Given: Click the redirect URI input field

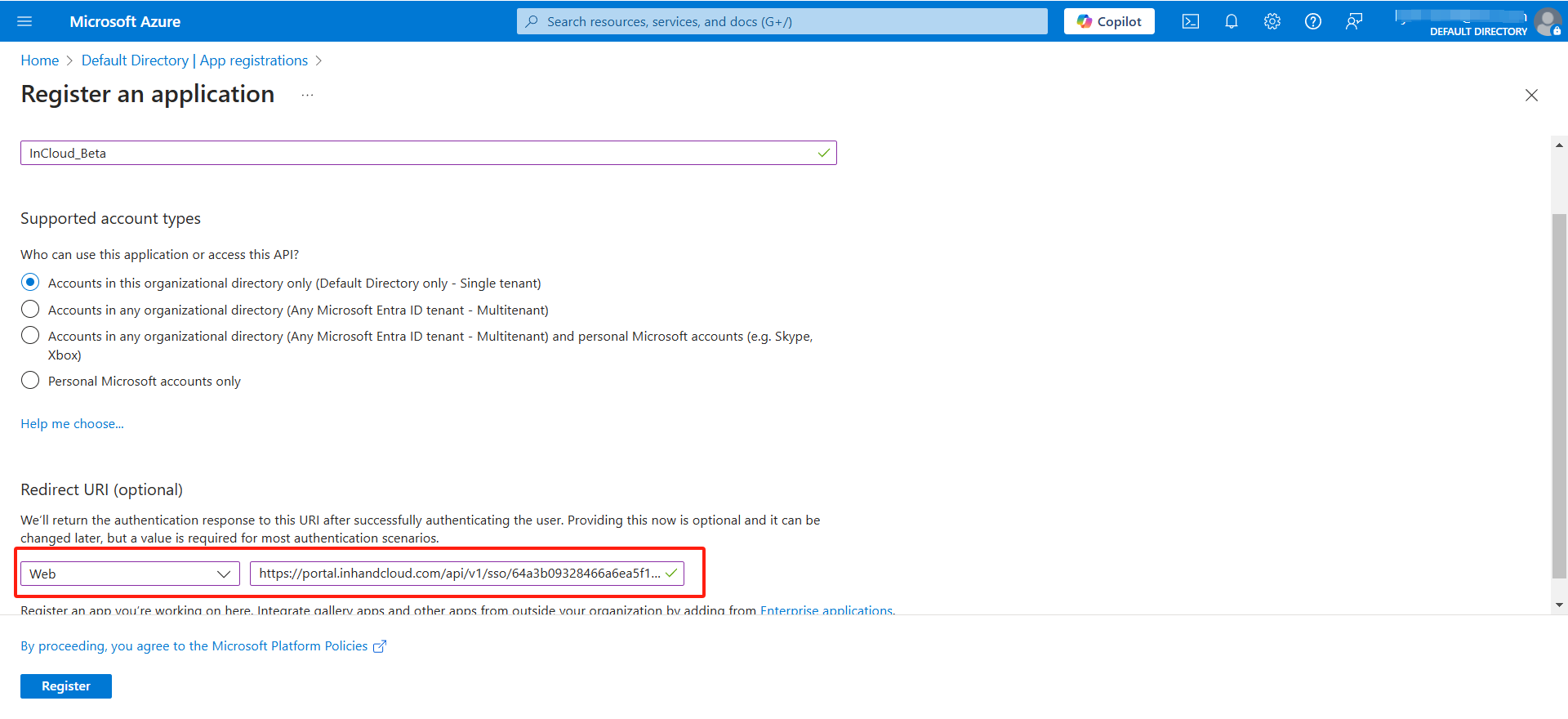Looking at the screenshot, I should [459, 574].
